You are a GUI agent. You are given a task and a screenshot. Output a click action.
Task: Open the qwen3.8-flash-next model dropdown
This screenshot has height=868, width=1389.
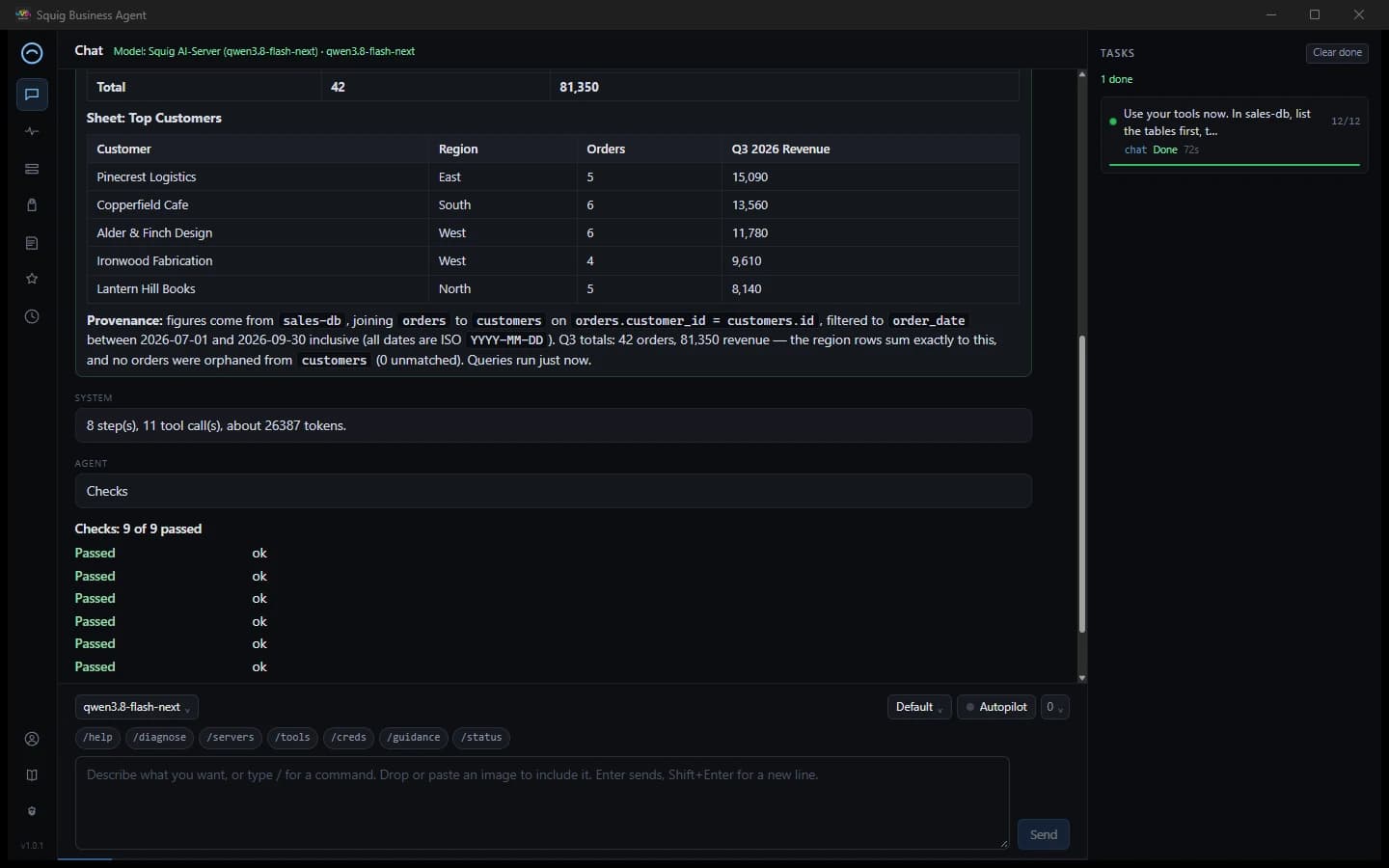coord(137,707)
